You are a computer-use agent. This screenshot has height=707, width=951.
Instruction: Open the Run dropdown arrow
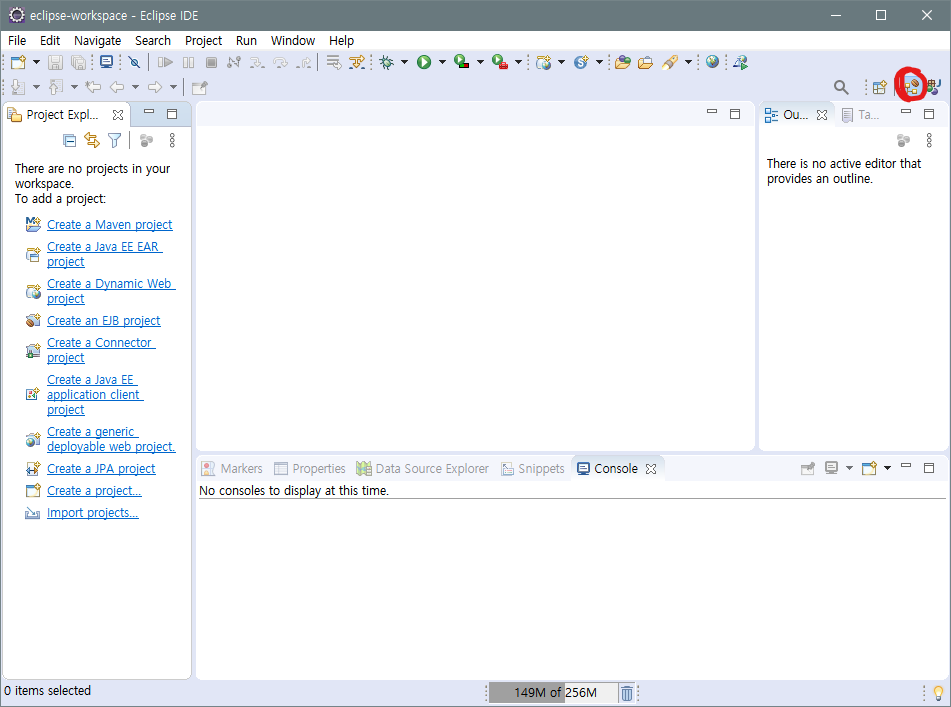pyautogui.click(x=442, y=62)
